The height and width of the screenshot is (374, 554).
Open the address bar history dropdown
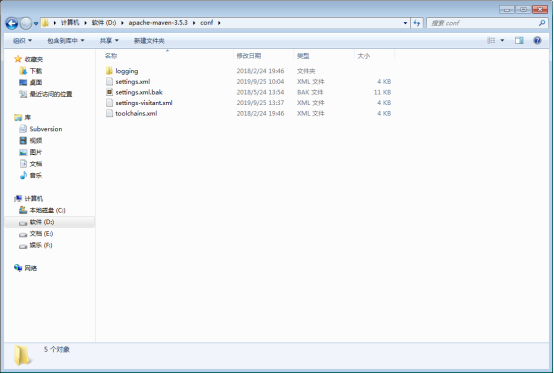coord(405,23)
